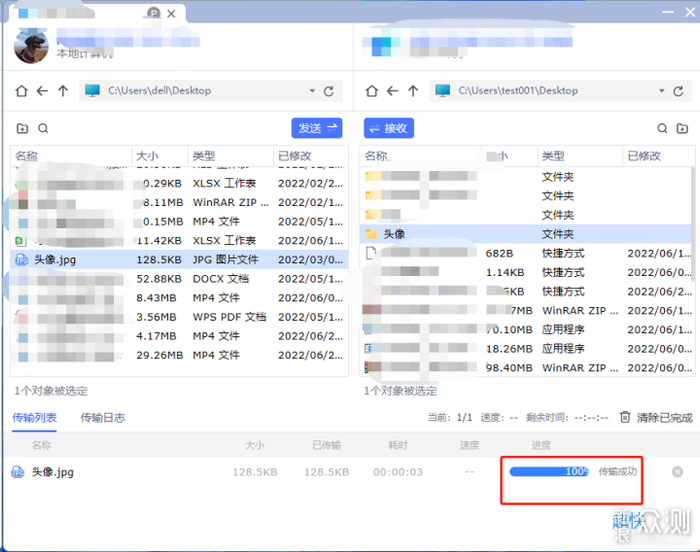Create new folder in local panel
This screenshot has width=700, height=552.
(x=22, y=129)
